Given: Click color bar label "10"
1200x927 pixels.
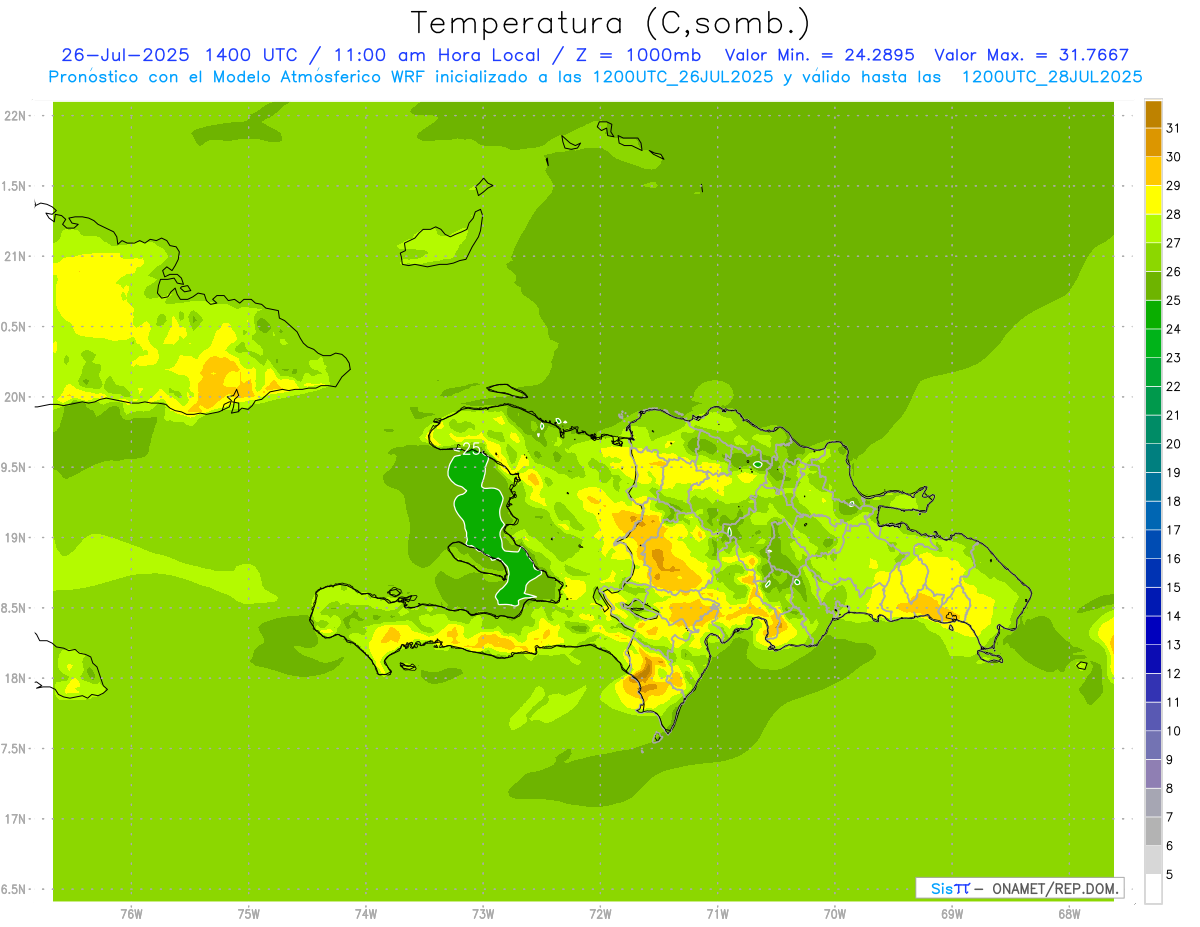Looking at the screenshot, I should coord(1174,731).
